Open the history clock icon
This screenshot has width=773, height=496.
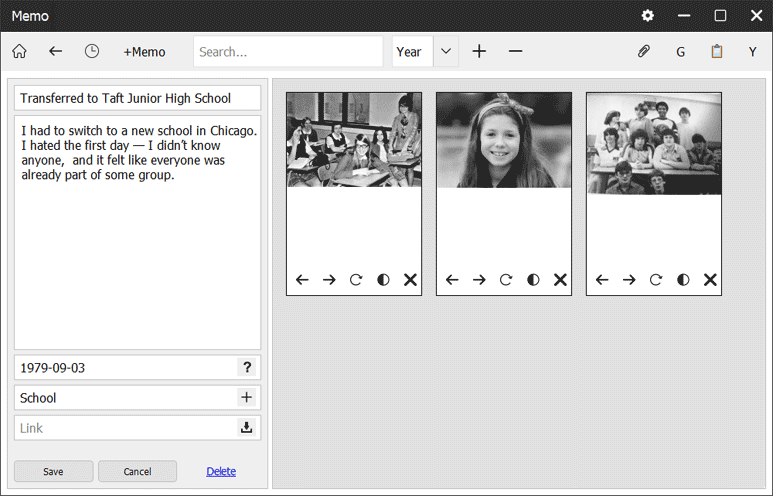[x=92, y=51]
